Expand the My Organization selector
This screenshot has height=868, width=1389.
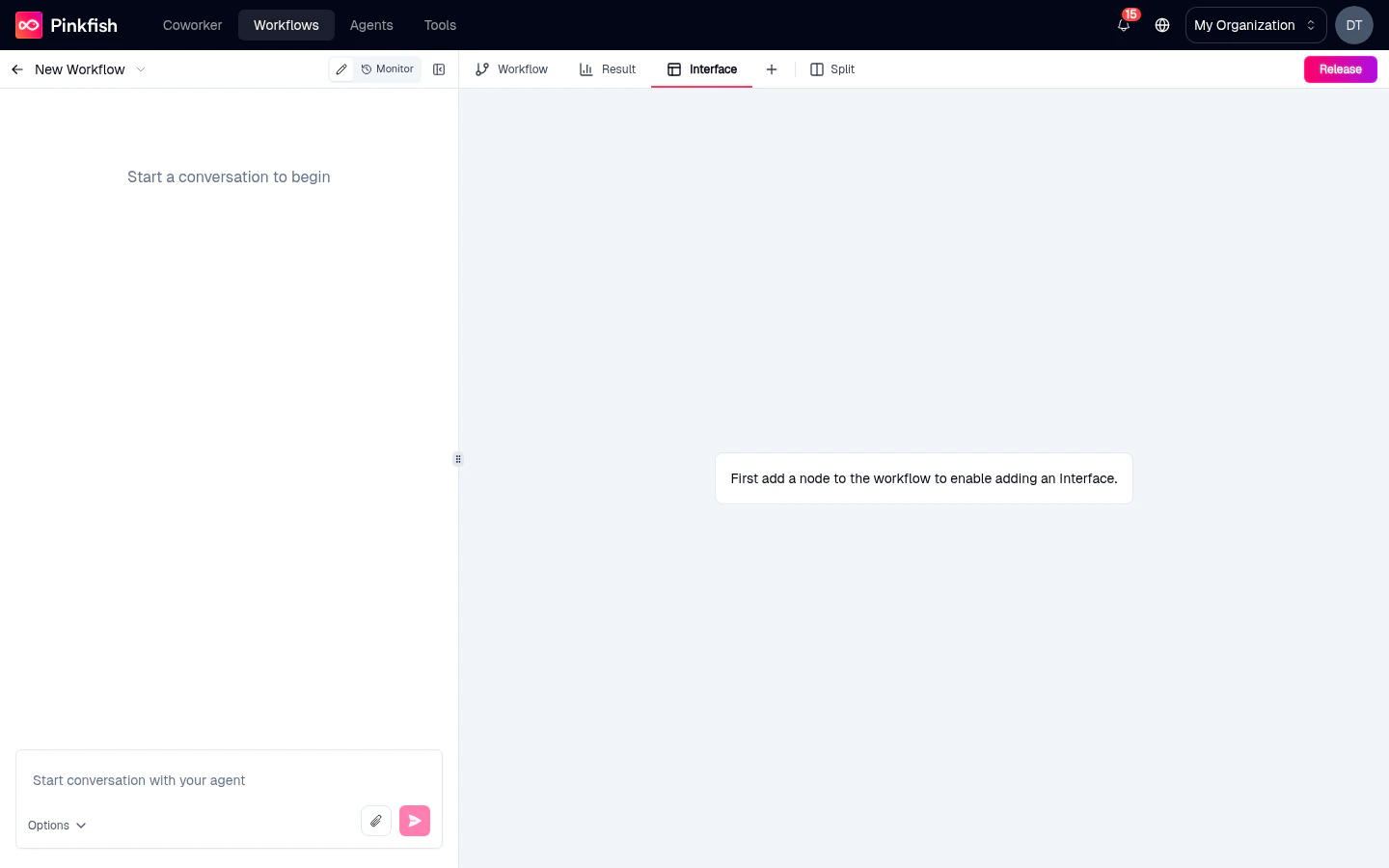1255,25
